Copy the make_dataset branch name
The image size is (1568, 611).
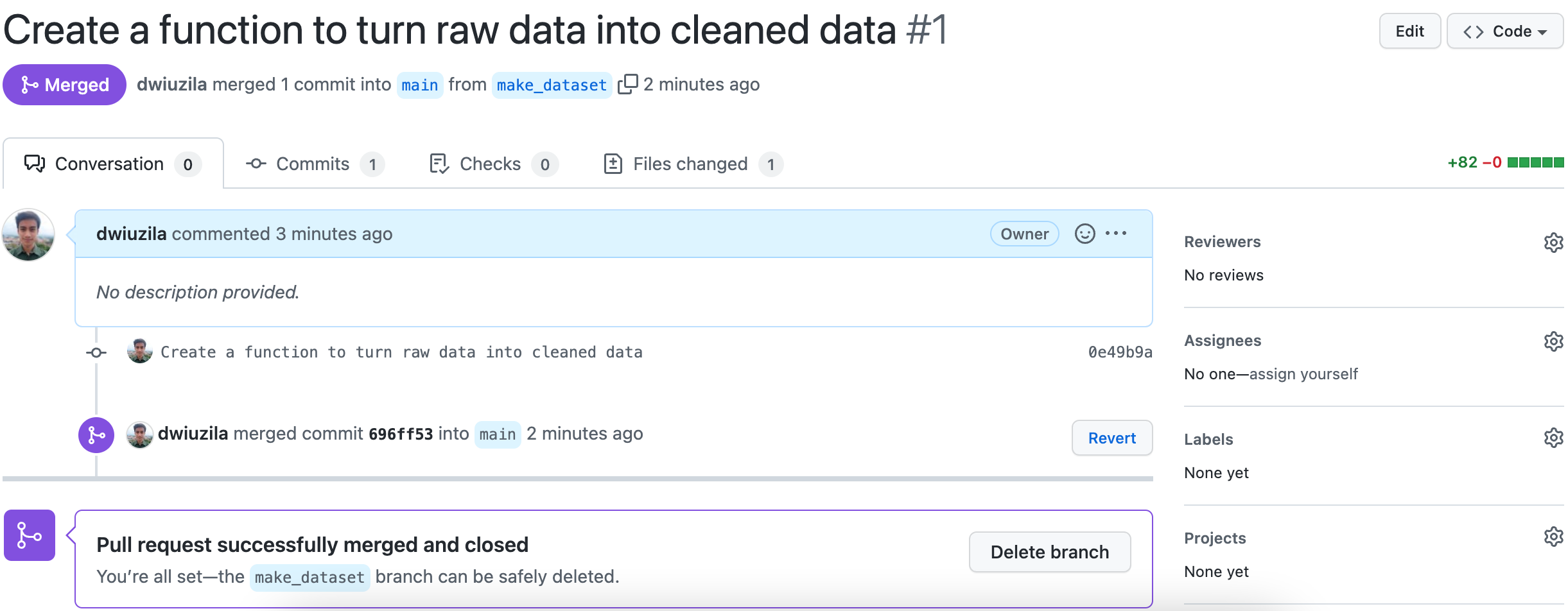tap(629, 84)
